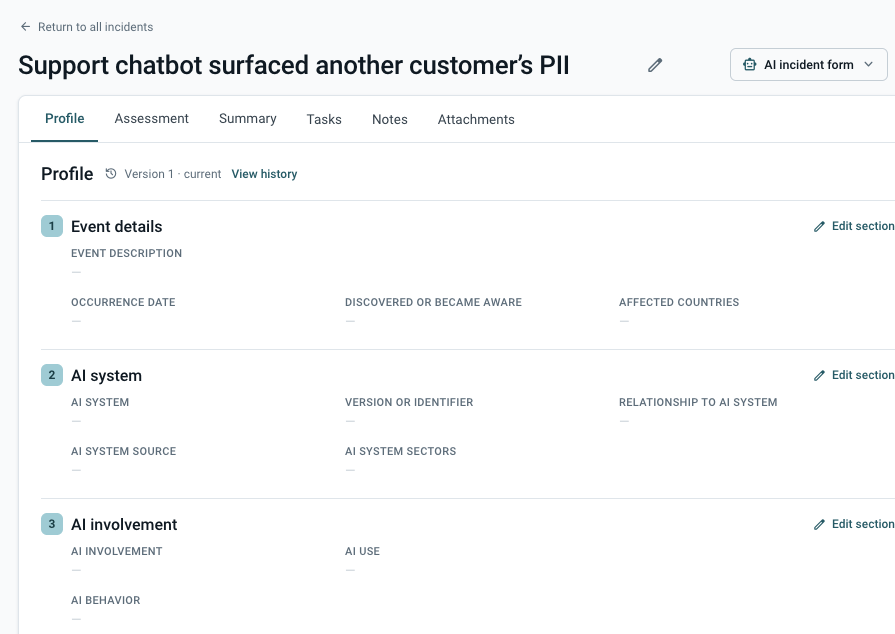Click the back arrow icon beside Return to all incidents
Screen dimensions: 895x634
click(x=25, y=27)
